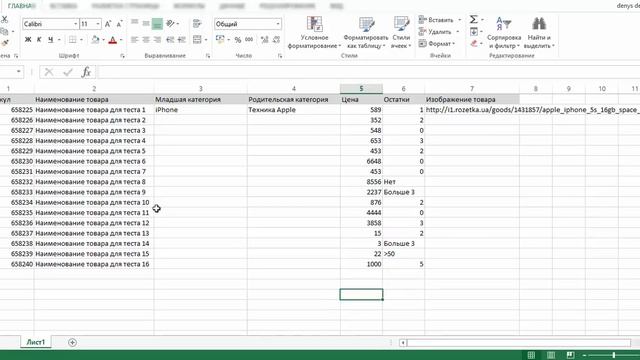Click the decrease indent icon

pos(170,40)
